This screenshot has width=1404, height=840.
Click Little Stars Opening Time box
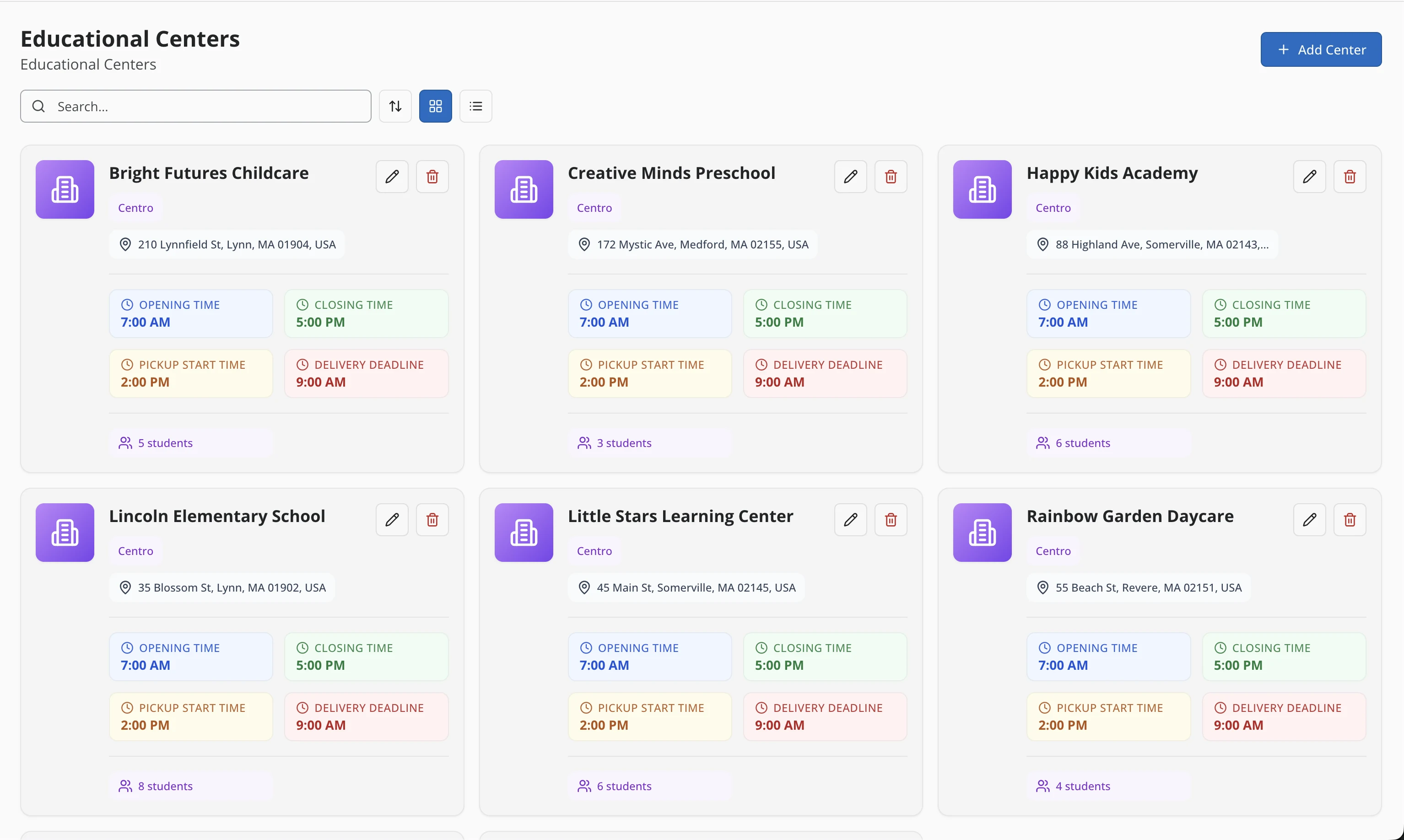[x=650, y=657]
